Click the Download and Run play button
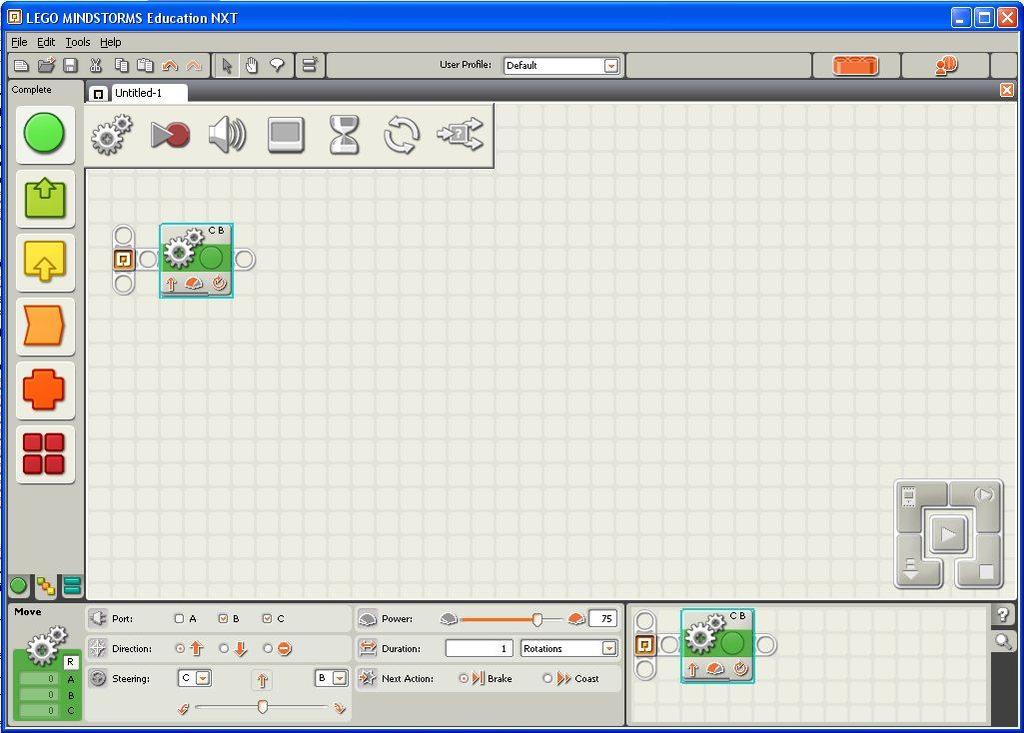1024x733 pixels. point(948,535)
